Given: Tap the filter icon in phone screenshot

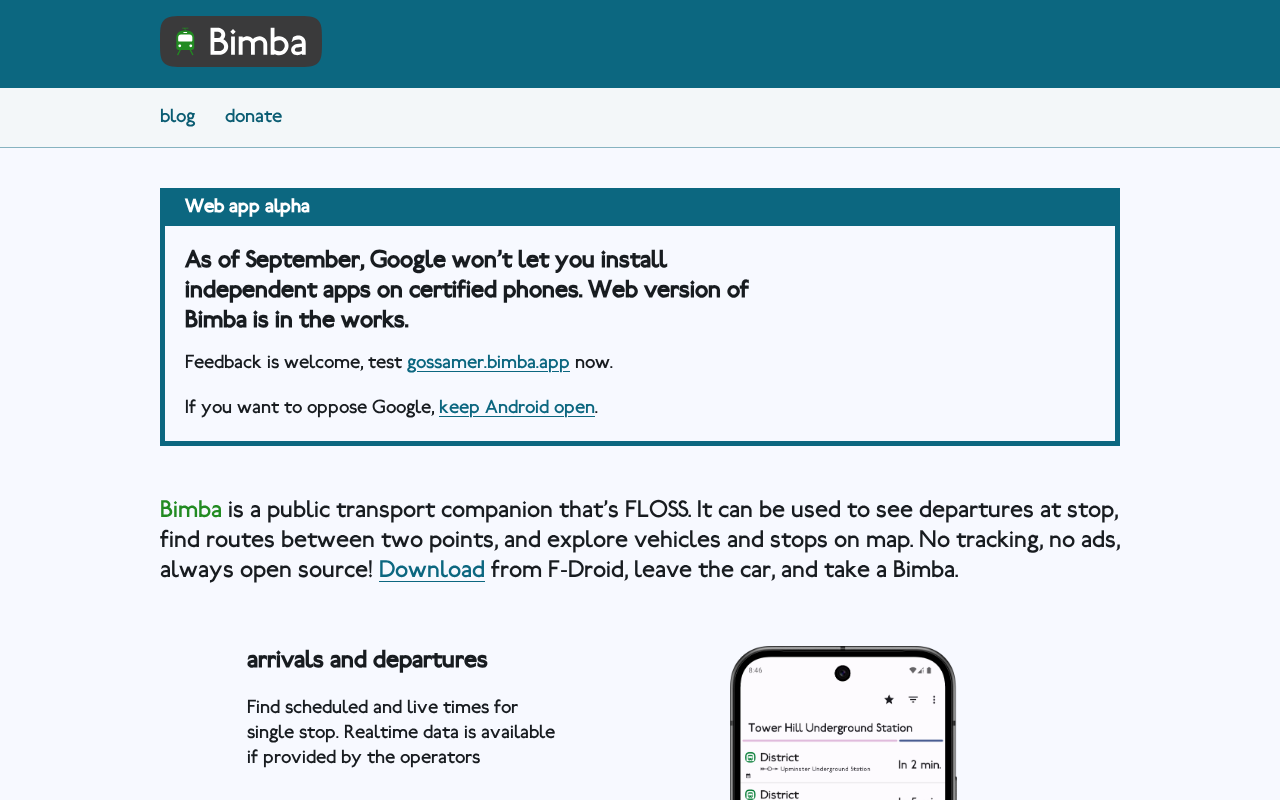Looking at the screenshot, I should click(913, 700).
